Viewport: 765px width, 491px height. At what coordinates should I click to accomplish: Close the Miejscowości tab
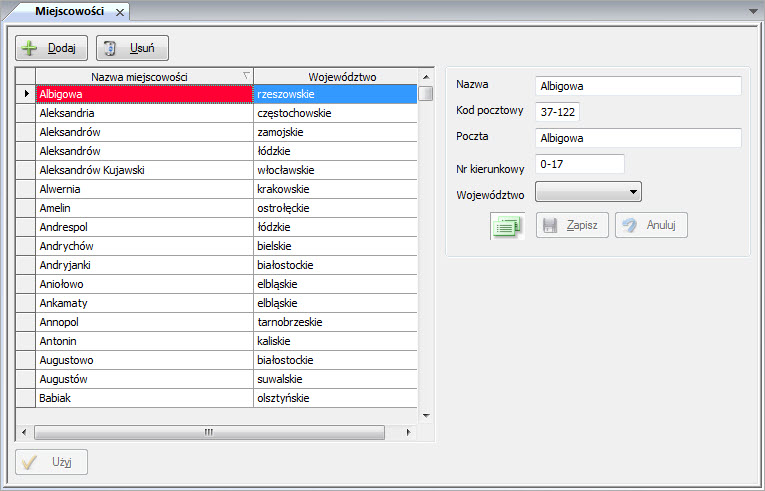pyautogui.click(x=120, y=12)
